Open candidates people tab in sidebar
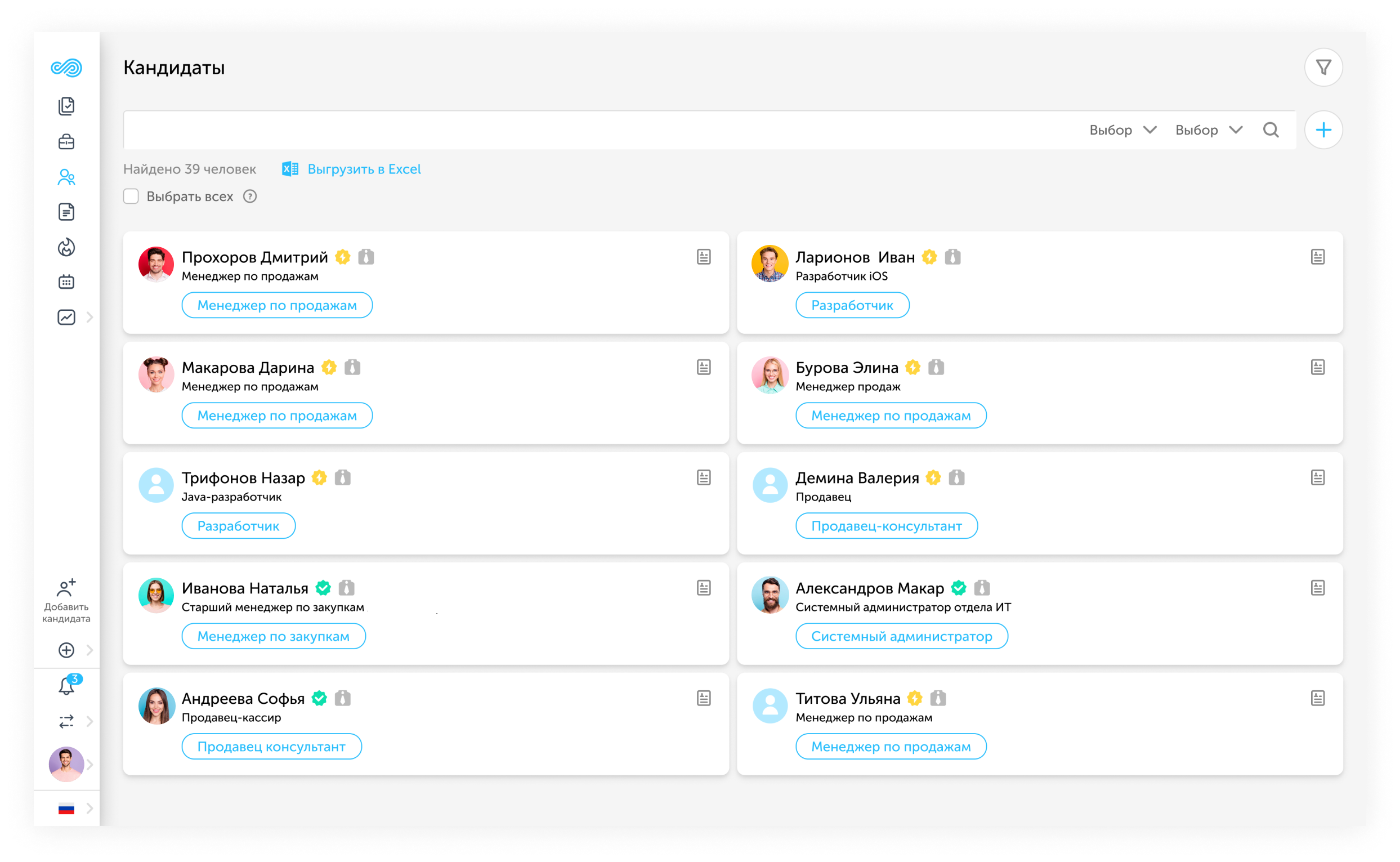 [x=66, y=177]
